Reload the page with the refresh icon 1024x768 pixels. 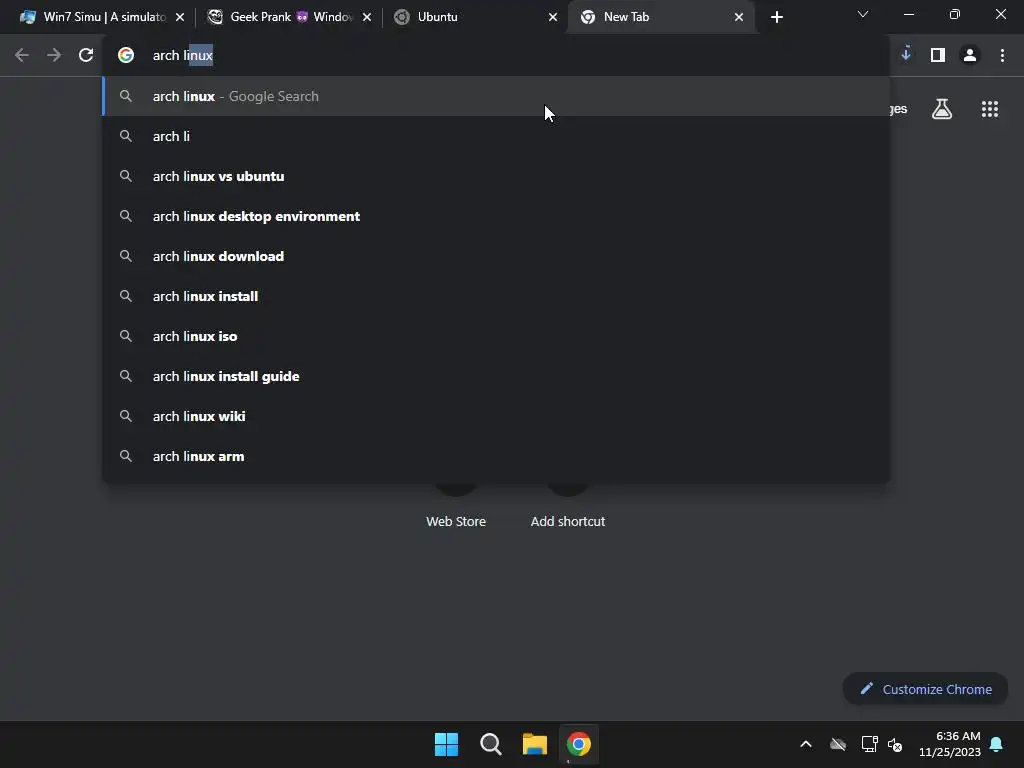click(x=86, y=56)
